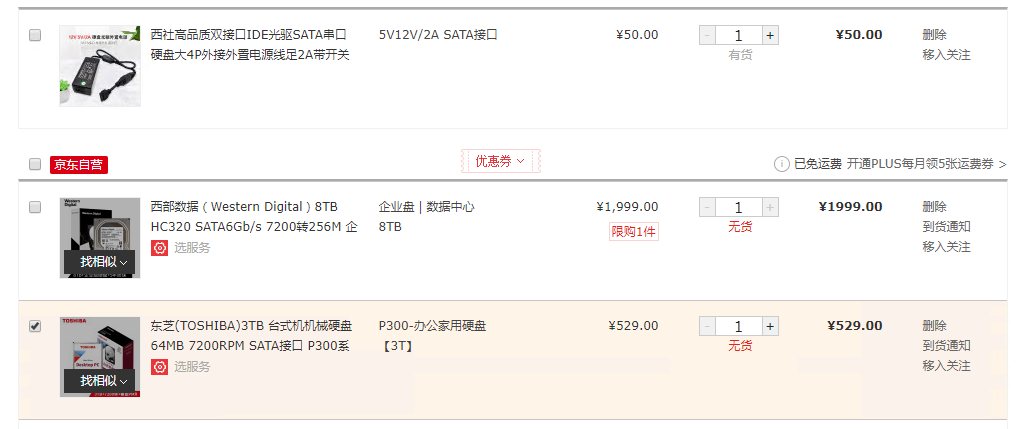This screenshot has width=1025, height=429.
Task: Move power adapter to 移入关注
Action: pyautogui.click(x=946, y=55)
